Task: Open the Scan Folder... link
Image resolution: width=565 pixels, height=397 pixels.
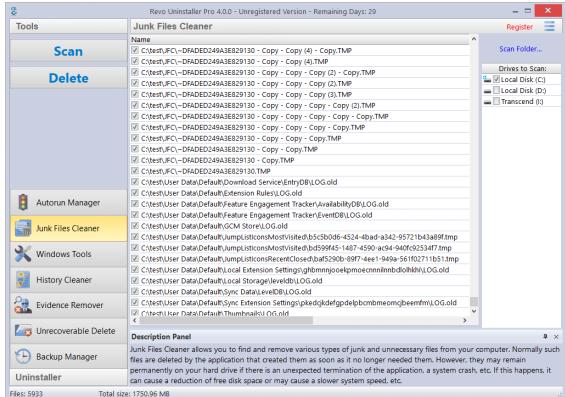Action: click(x=520, y=49)
